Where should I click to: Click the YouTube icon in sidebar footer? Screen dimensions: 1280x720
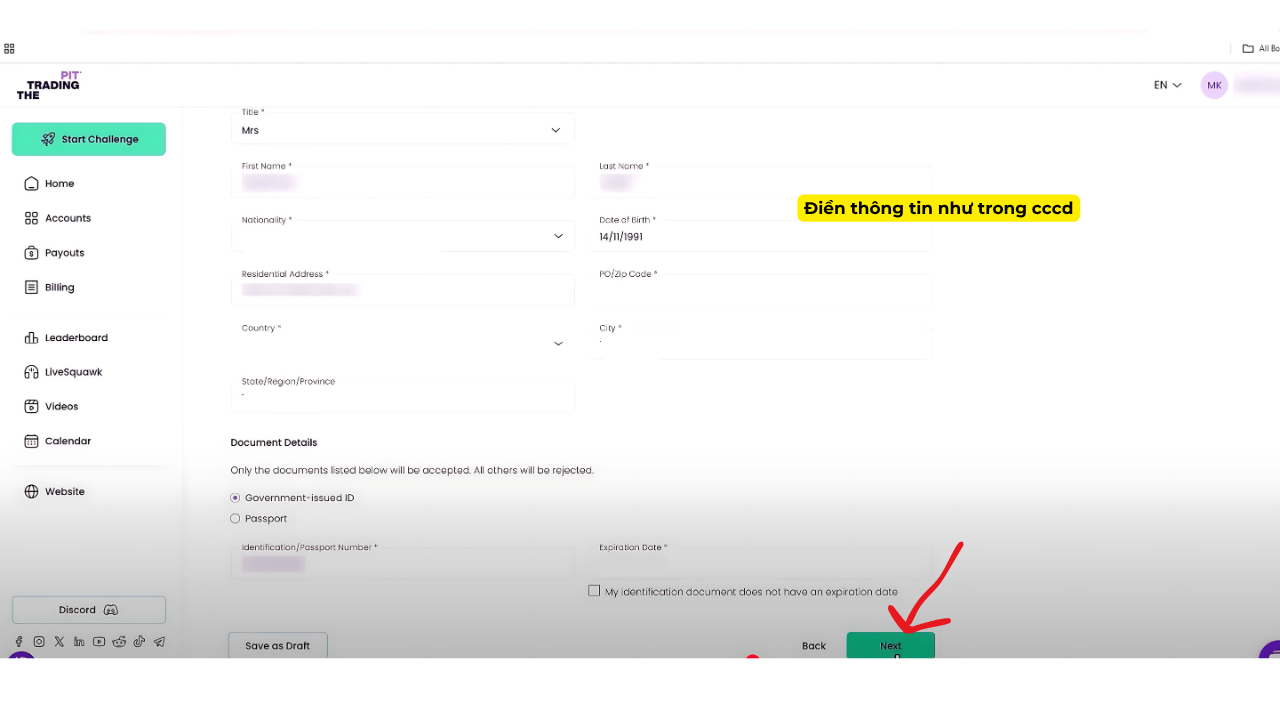(99, 642)
